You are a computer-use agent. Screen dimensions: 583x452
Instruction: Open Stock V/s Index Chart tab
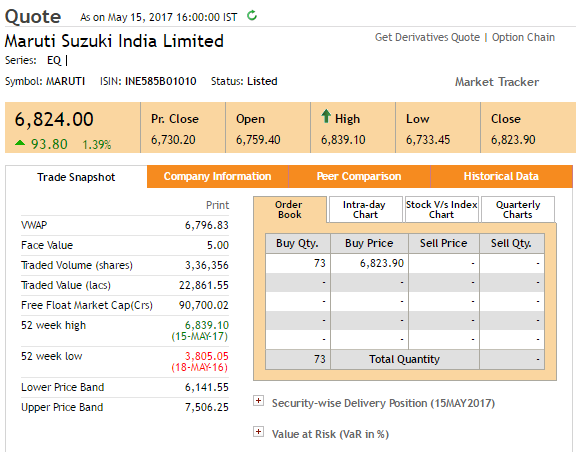(441, 210)
